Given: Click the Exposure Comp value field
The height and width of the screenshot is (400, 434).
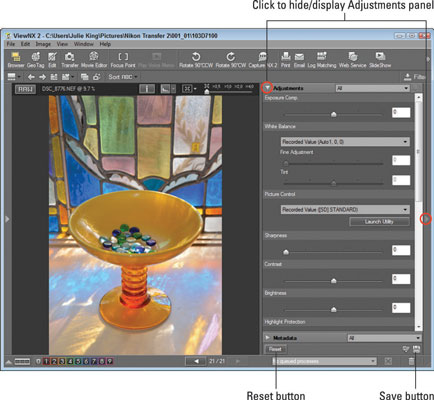Looking at the screenshot, I should tap(401, 113).
